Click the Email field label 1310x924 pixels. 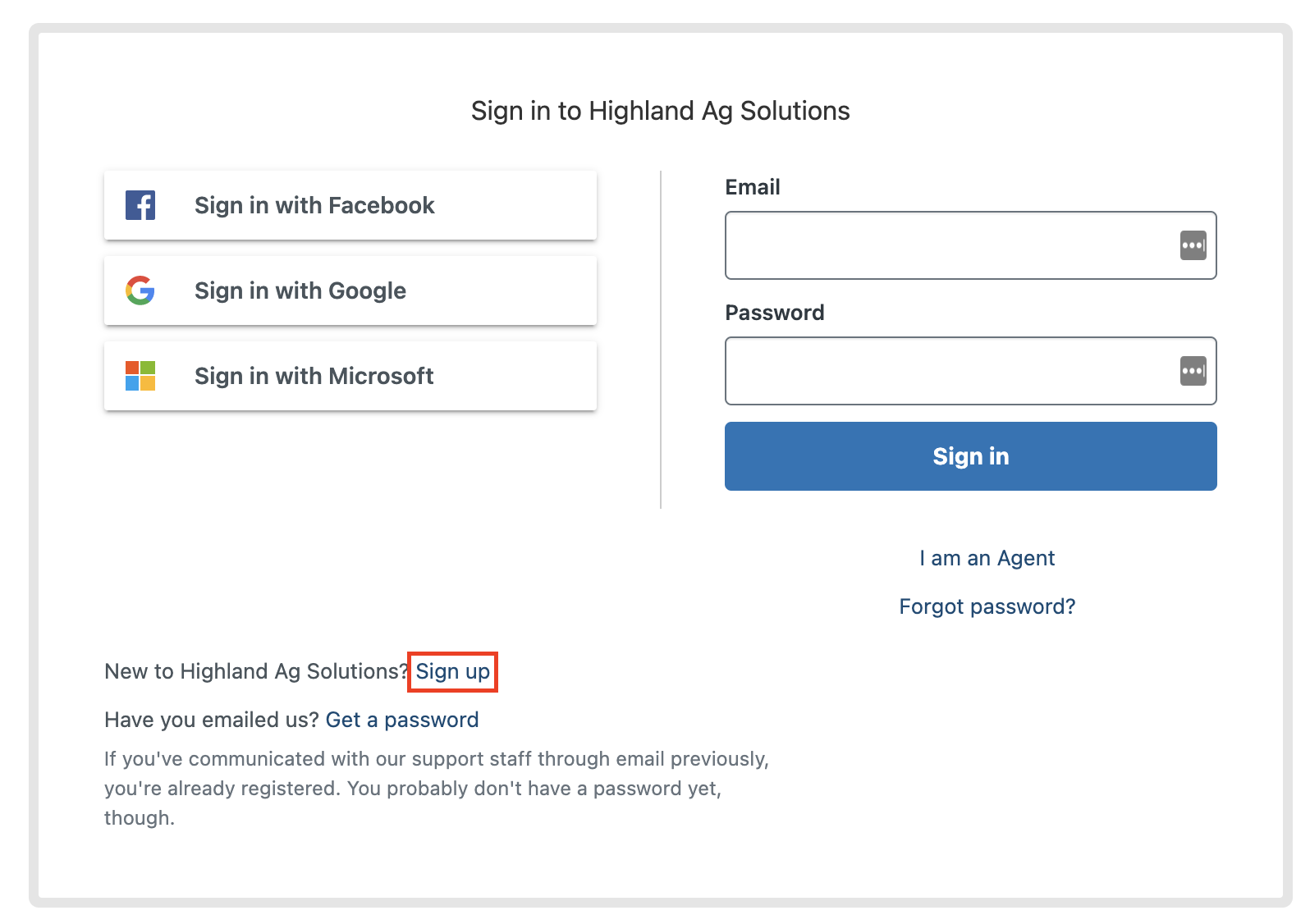[x=752, y=187]
